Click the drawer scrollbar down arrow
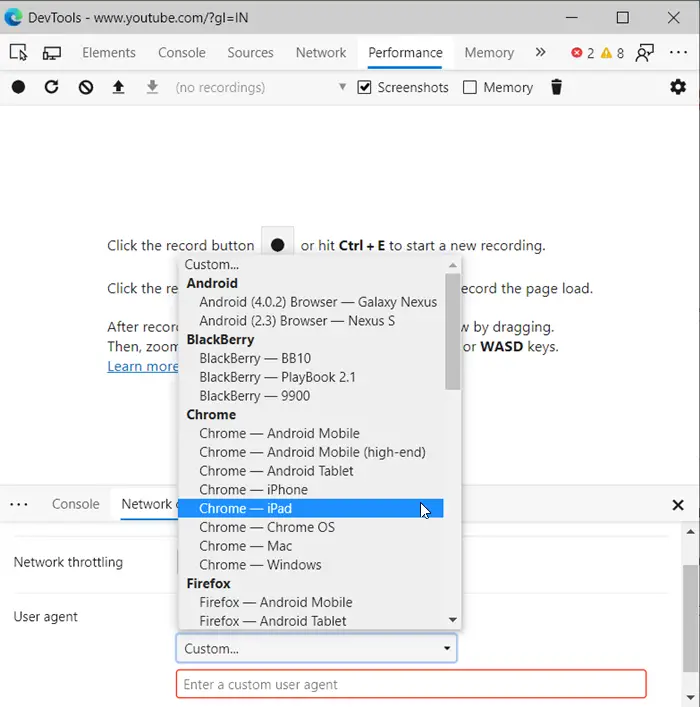The height and width of the screenshot is (707, 700). click(691, 698)
